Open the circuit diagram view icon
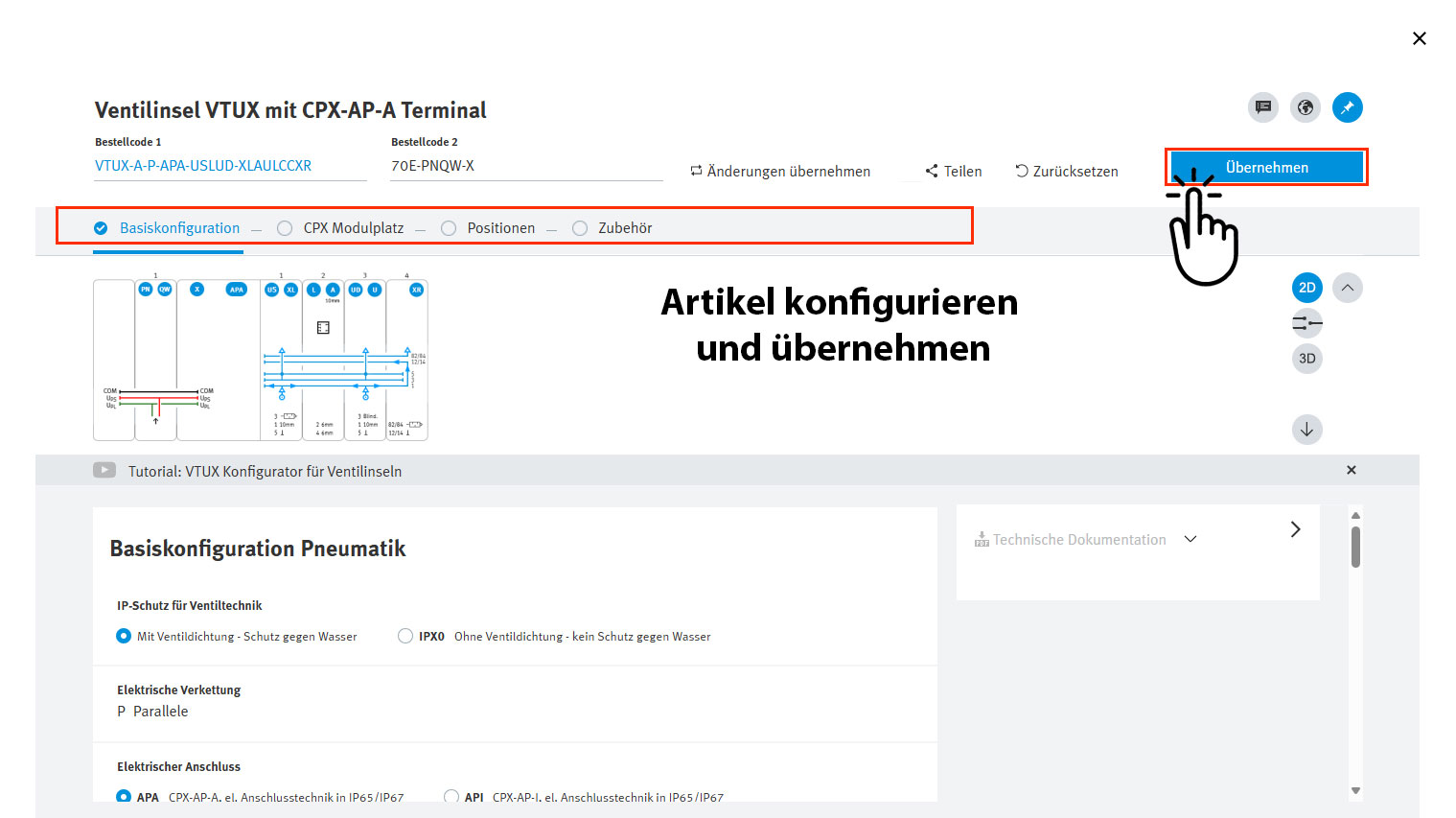The image size is (1456, 818). pos(1306,323)
